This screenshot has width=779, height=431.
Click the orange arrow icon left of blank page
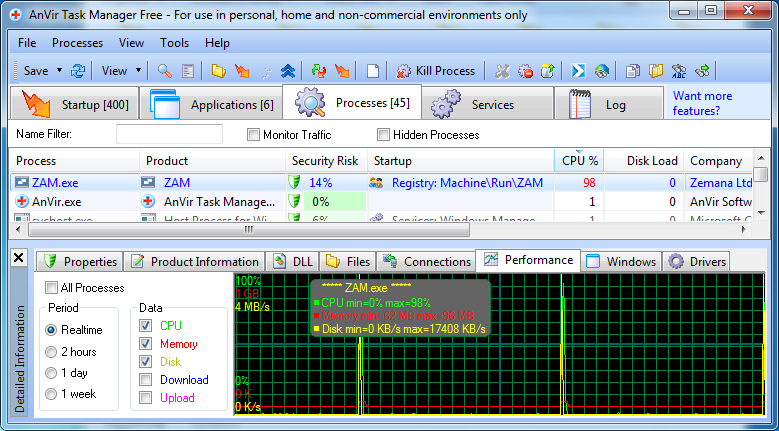click(342, 71)
